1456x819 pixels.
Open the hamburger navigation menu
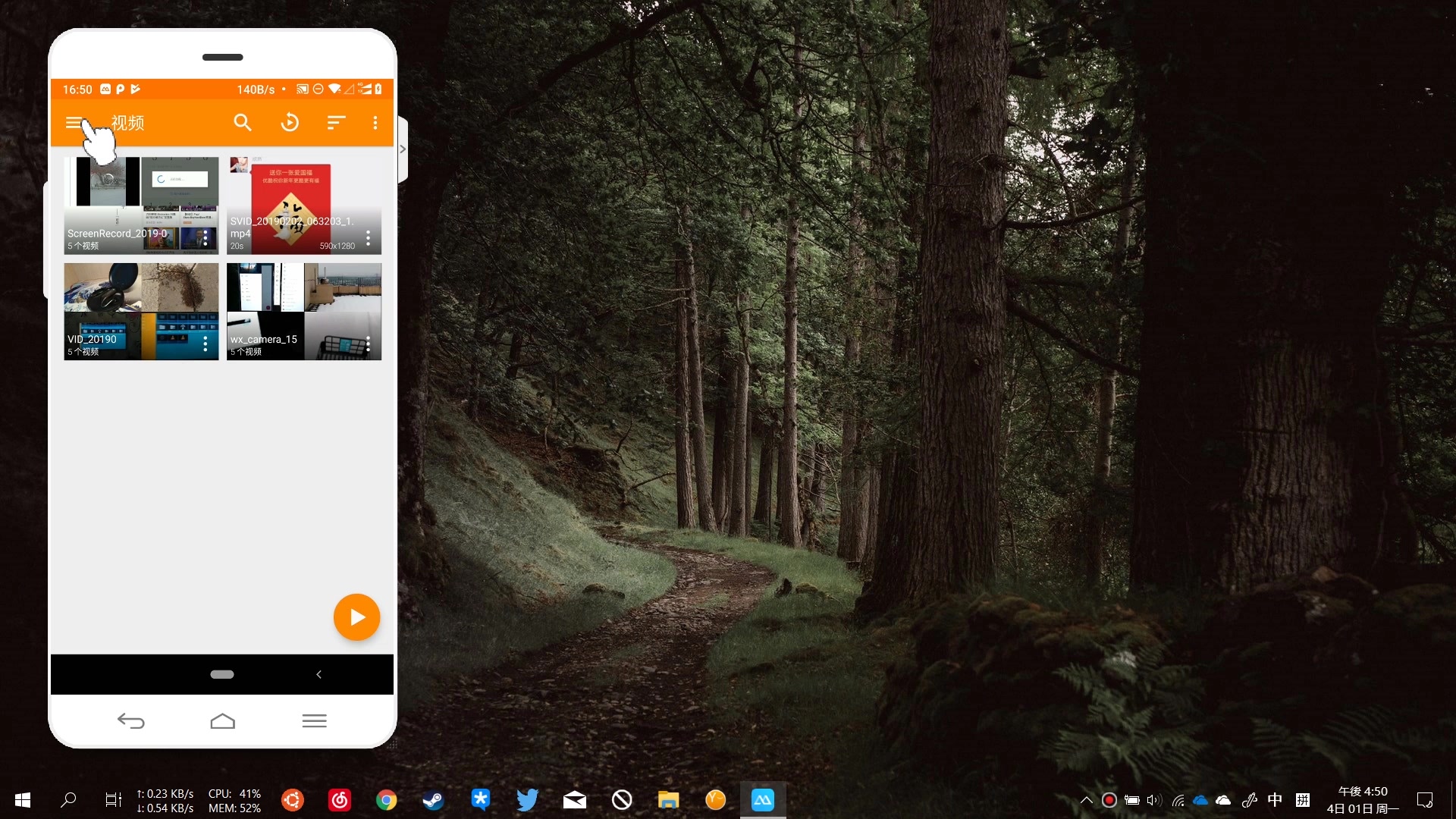click(74, 123)
